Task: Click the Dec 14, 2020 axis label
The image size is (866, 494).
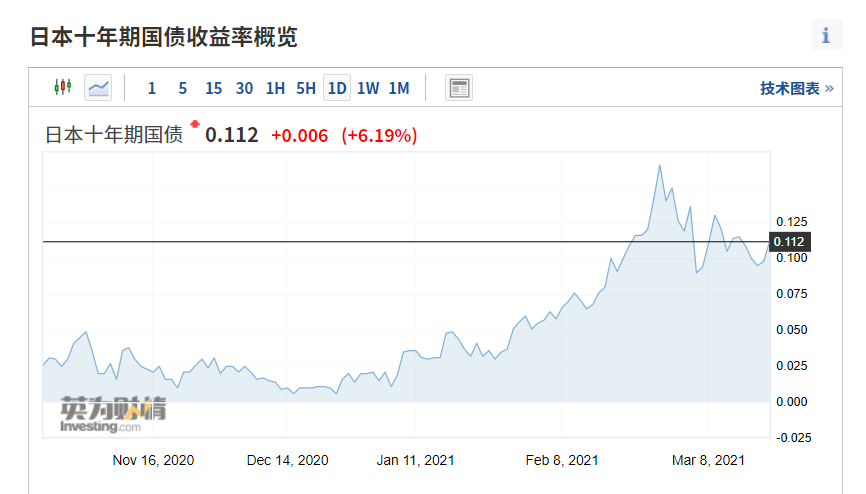Action: 287,460
